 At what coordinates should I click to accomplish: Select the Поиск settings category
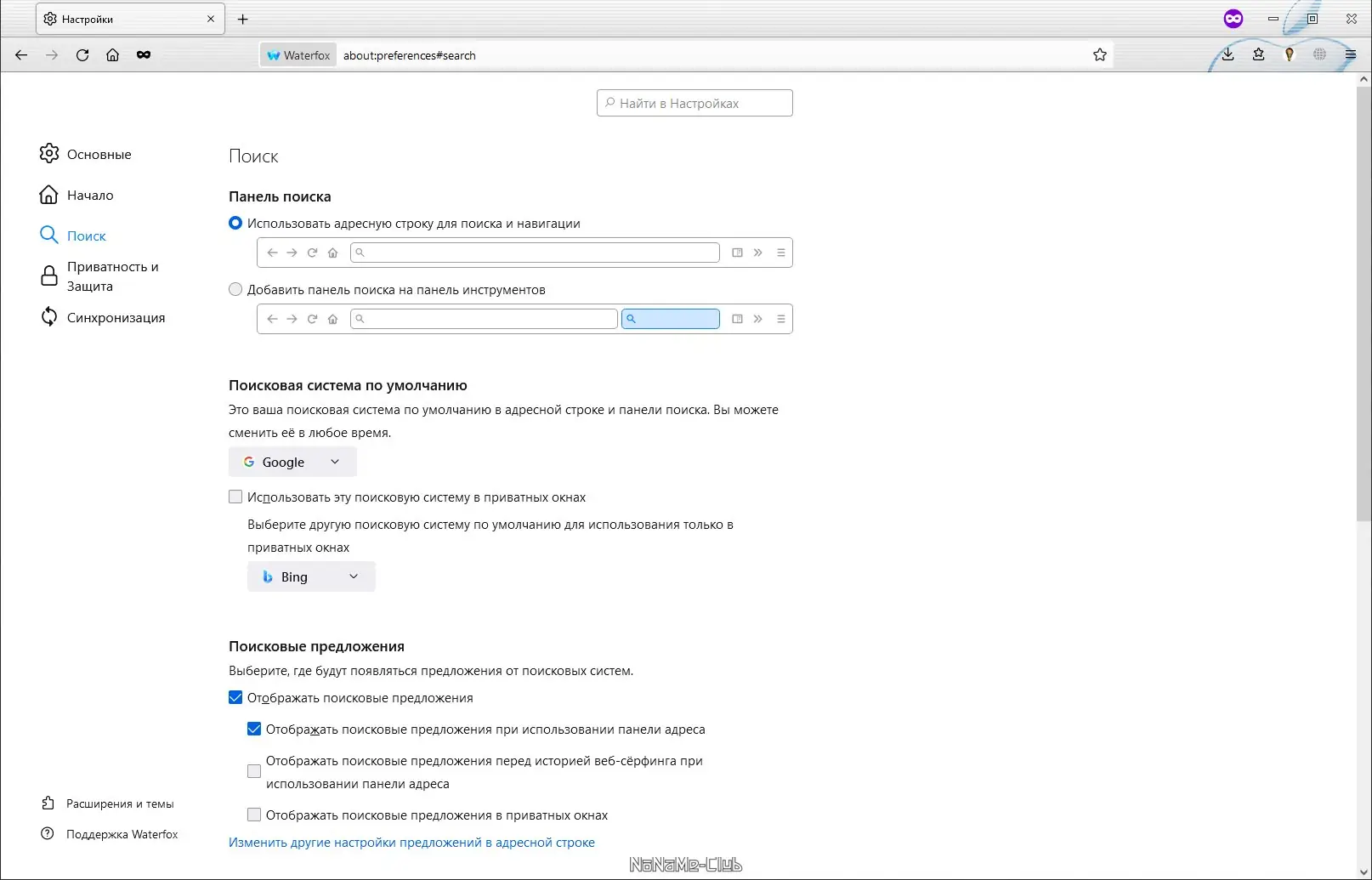pos(73,236)
